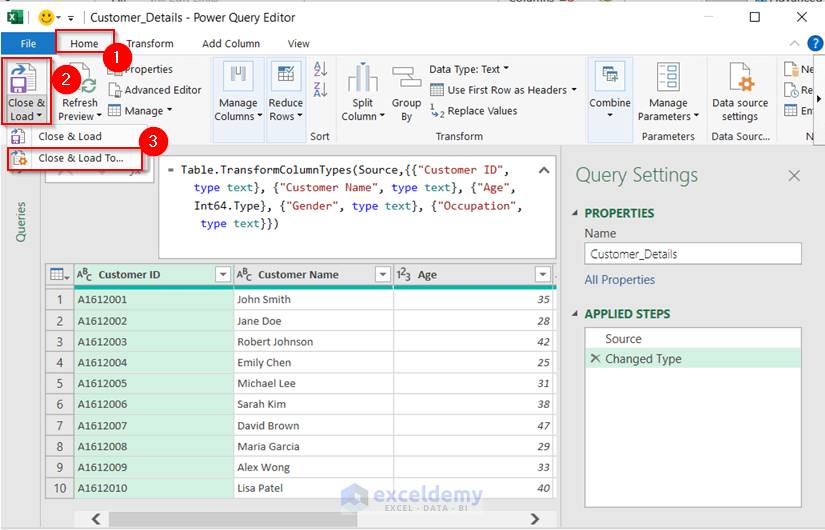Select the Source applied step
The height and width of the screenshot is (530, 825).
pyautogui.click(x=623, y=339)
